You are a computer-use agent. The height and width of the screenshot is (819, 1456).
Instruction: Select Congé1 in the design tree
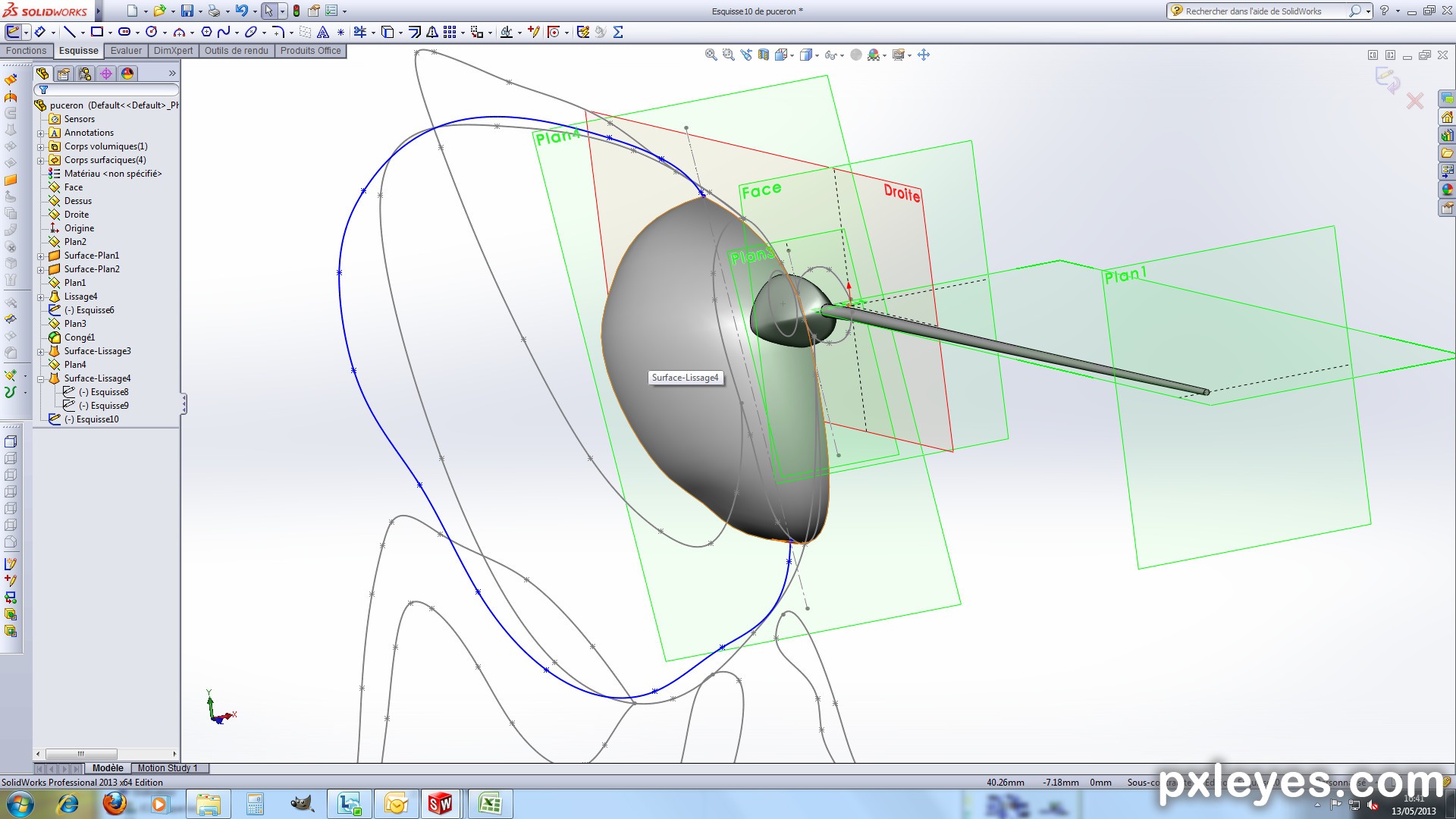(71, 337)
